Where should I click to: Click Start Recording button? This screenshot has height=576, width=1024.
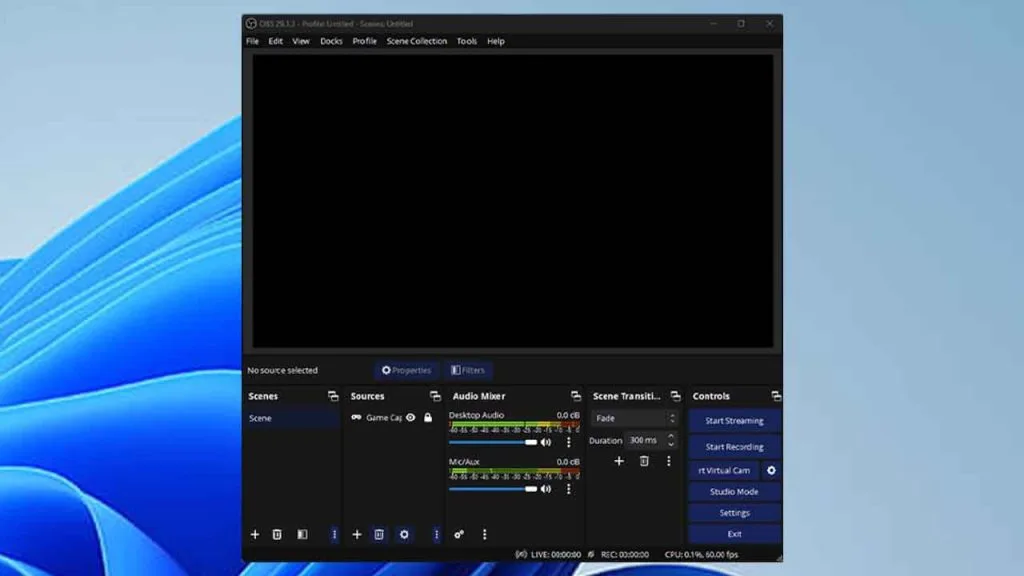[x=735, y=447]
